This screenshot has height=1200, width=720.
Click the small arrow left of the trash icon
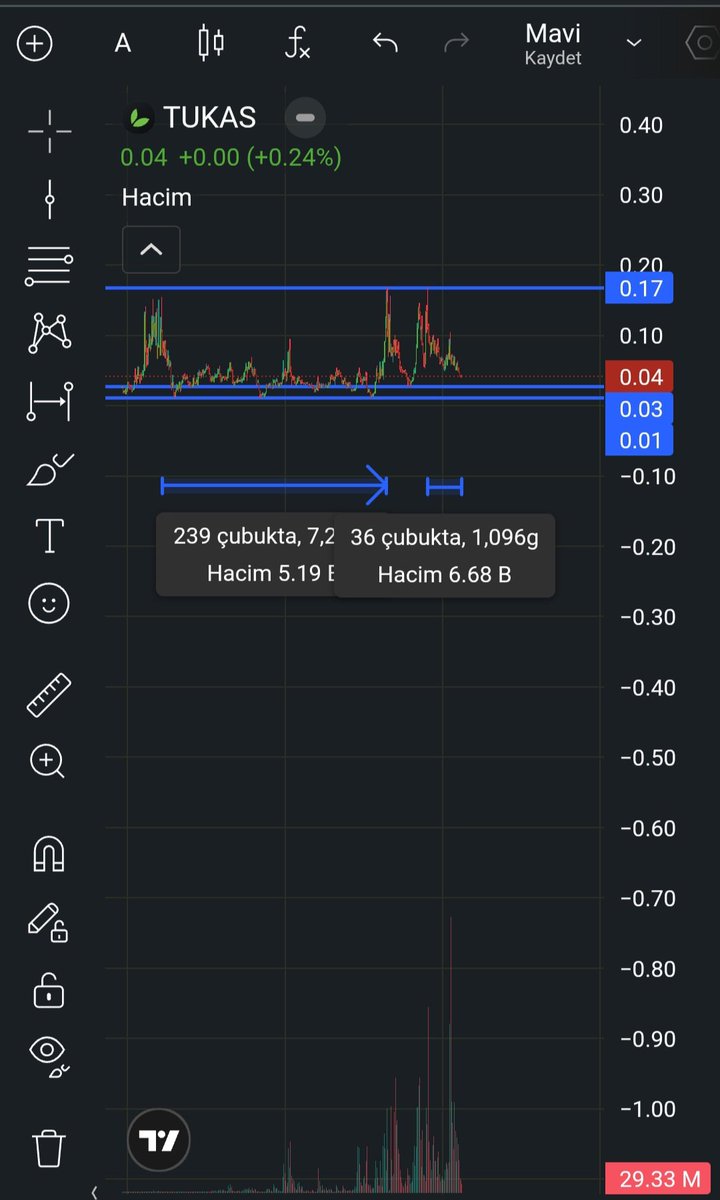point(95,1192)
